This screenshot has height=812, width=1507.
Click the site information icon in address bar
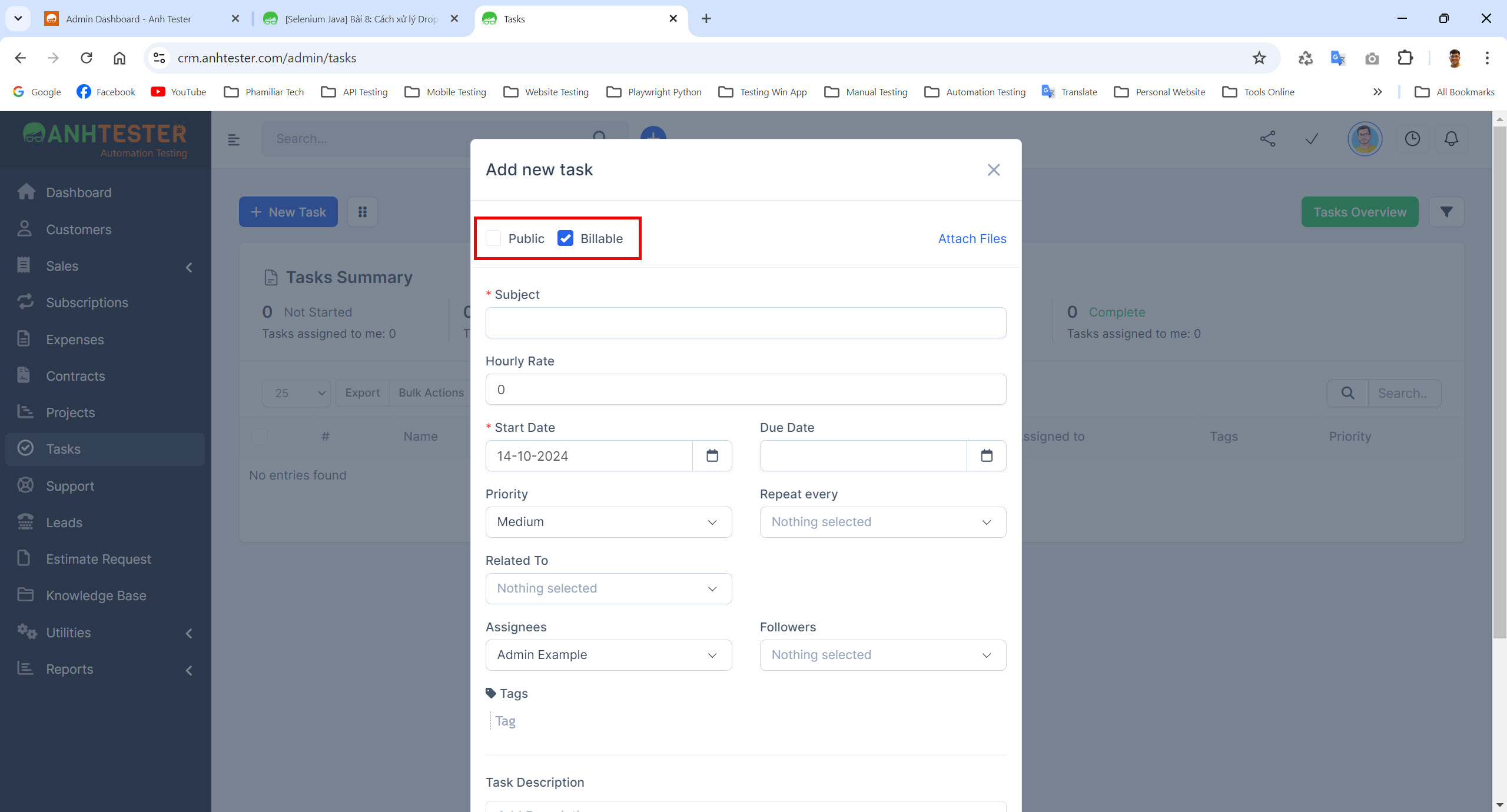[159, 58]
